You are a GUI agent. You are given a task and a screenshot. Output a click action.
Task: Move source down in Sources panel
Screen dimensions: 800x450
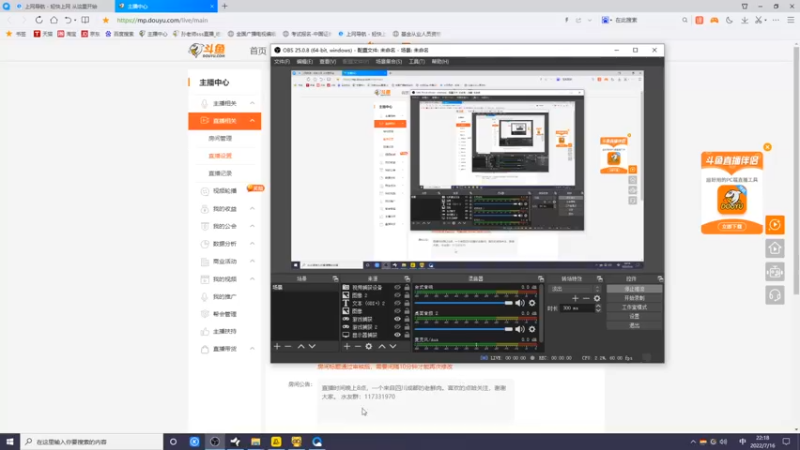point(393,346)
